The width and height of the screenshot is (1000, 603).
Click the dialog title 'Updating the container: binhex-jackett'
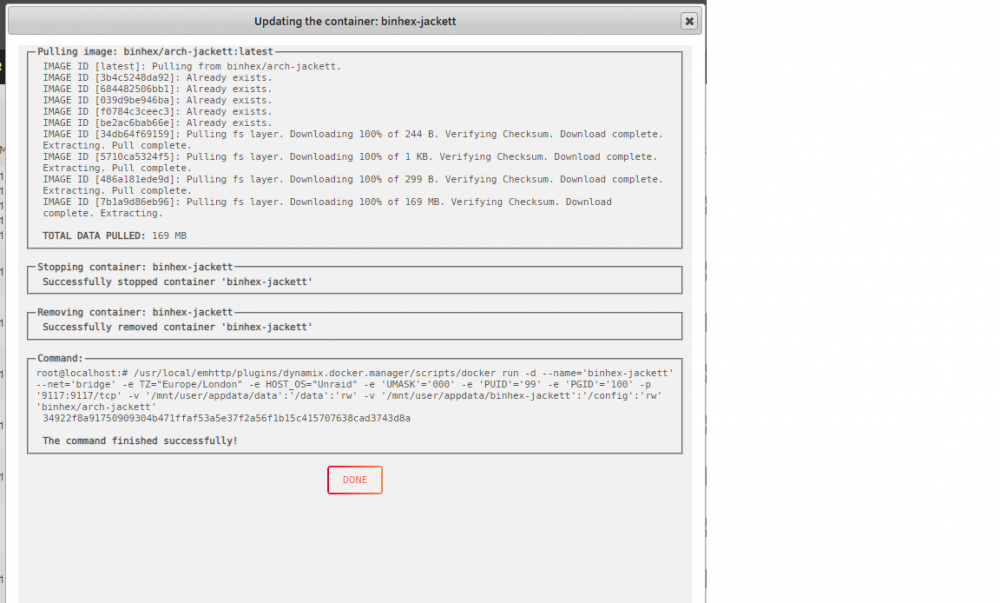pos(355,21)
